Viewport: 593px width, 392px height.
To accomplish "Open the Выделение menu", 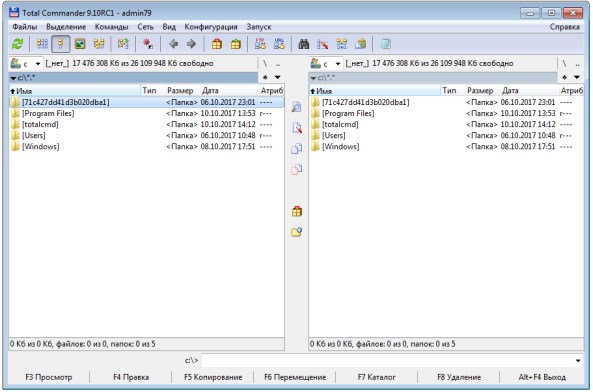I will coord(66,27).
